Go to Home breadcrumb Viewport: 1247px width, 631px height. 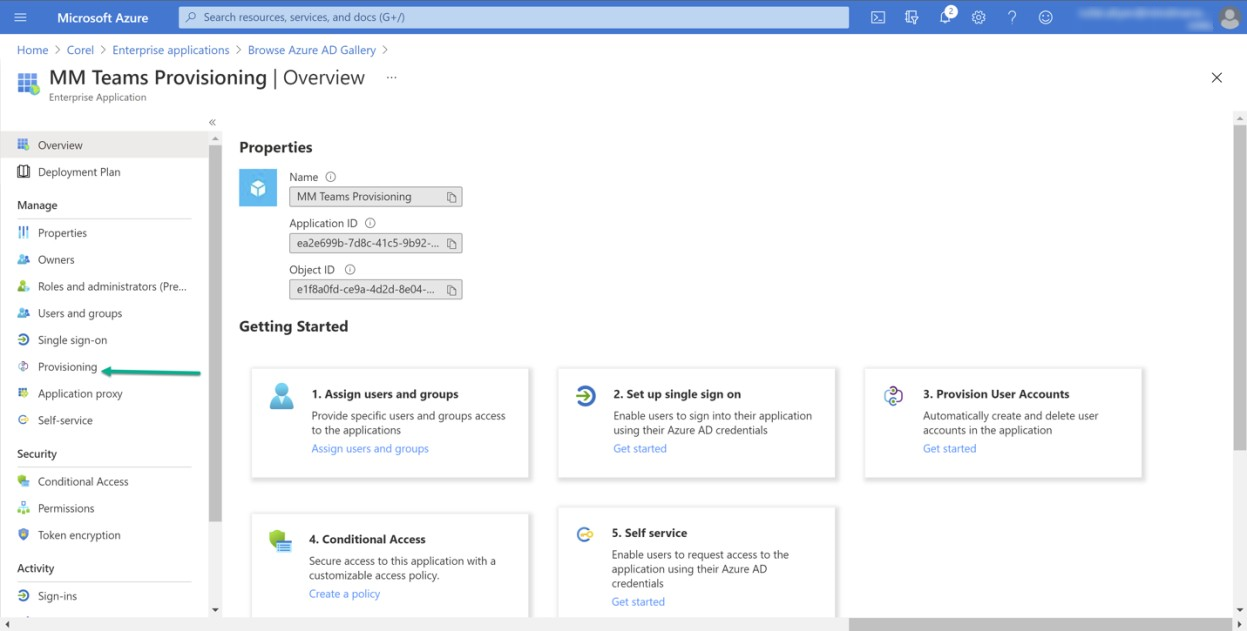tap(32, 50)
